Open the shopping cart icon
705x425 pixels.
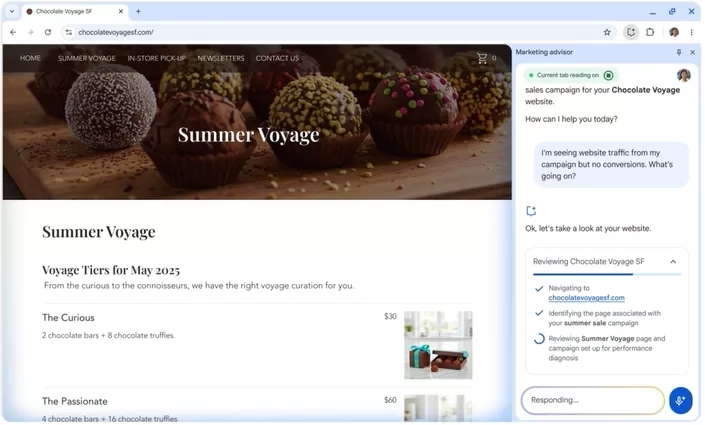(x=482, y=58)
